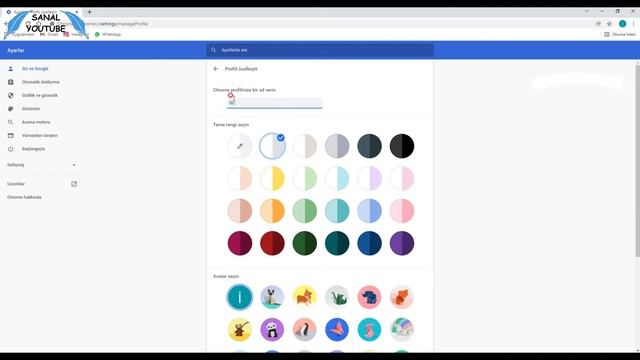Select the light pink theme swatch
Screen dimensions: 640x360
click(402, 178)
